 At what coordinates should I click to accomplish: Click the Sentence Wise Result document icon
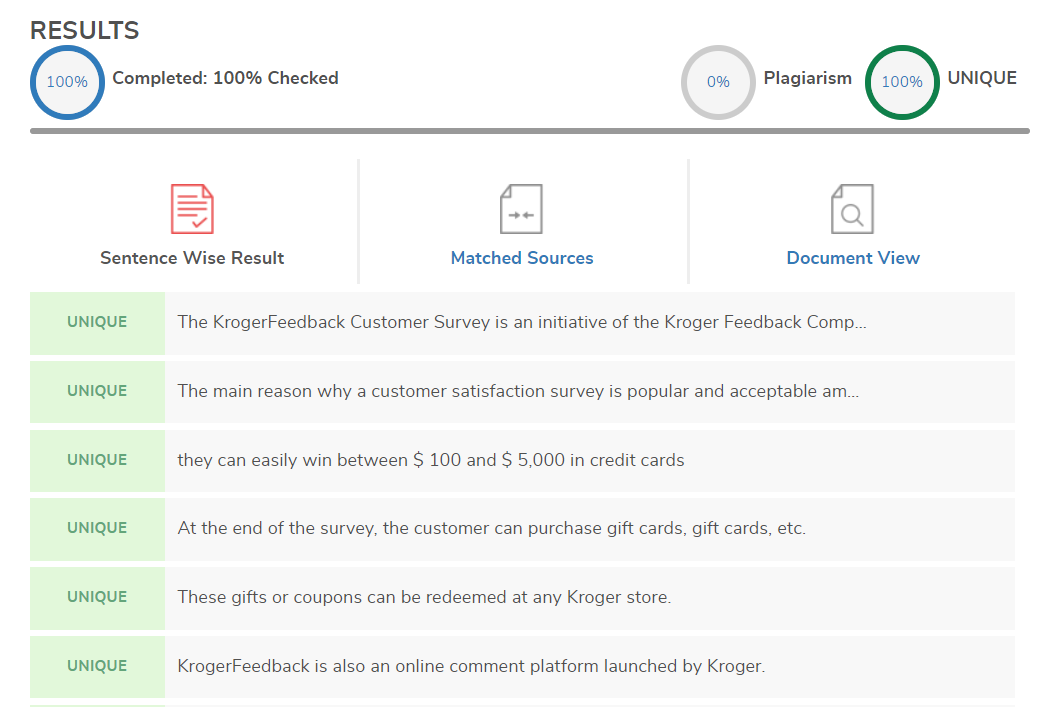(192, 209)
